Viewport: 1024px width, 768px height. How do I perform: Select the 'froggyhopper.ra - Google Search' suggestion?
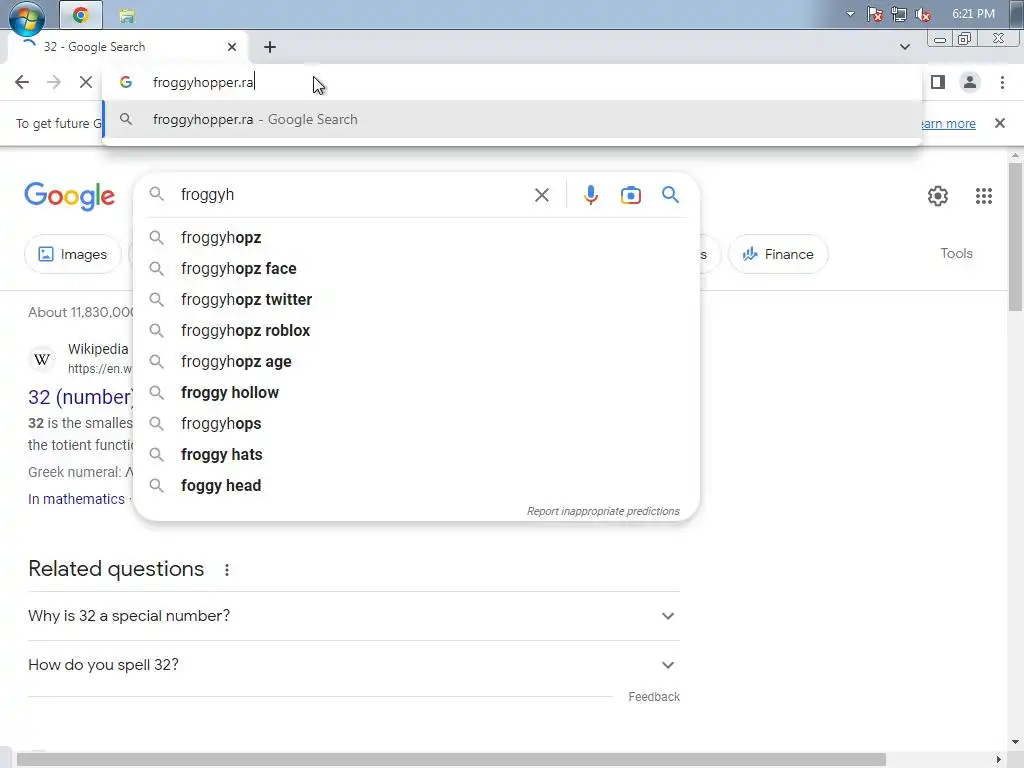512,120
